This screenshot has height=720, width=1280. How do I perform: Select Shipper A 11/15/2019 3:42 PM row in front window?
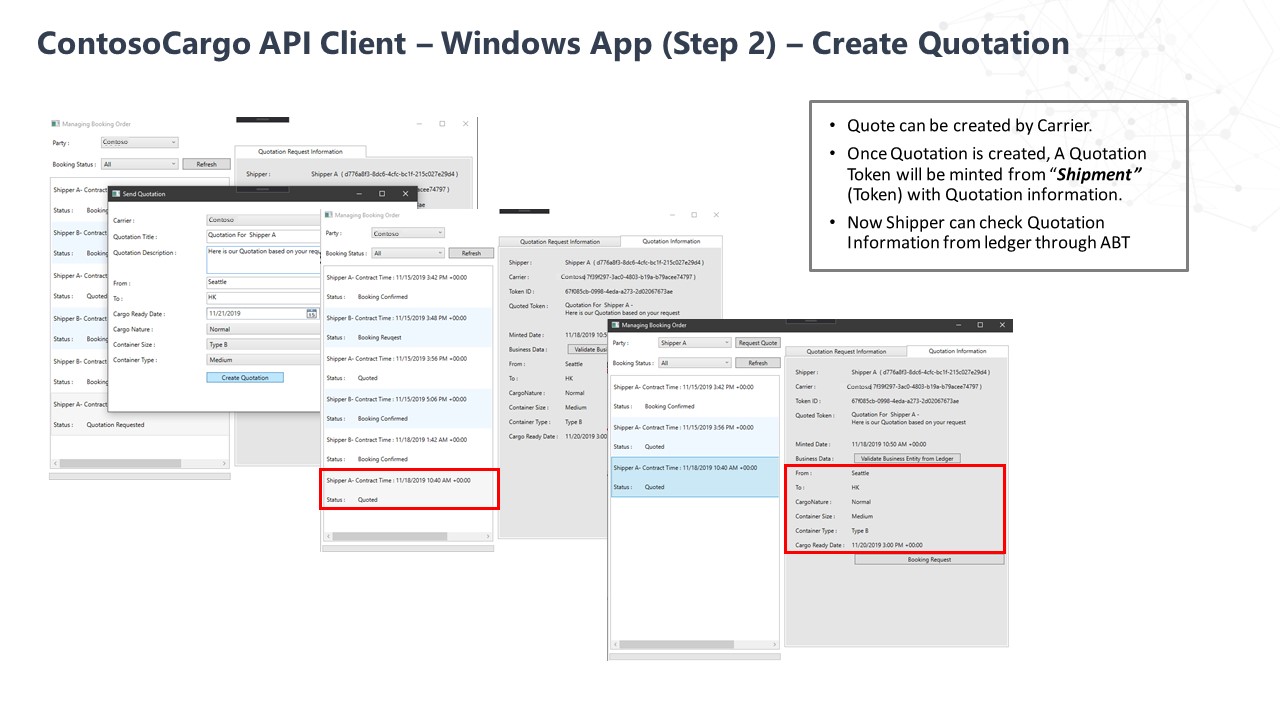(x=696, y=396)
